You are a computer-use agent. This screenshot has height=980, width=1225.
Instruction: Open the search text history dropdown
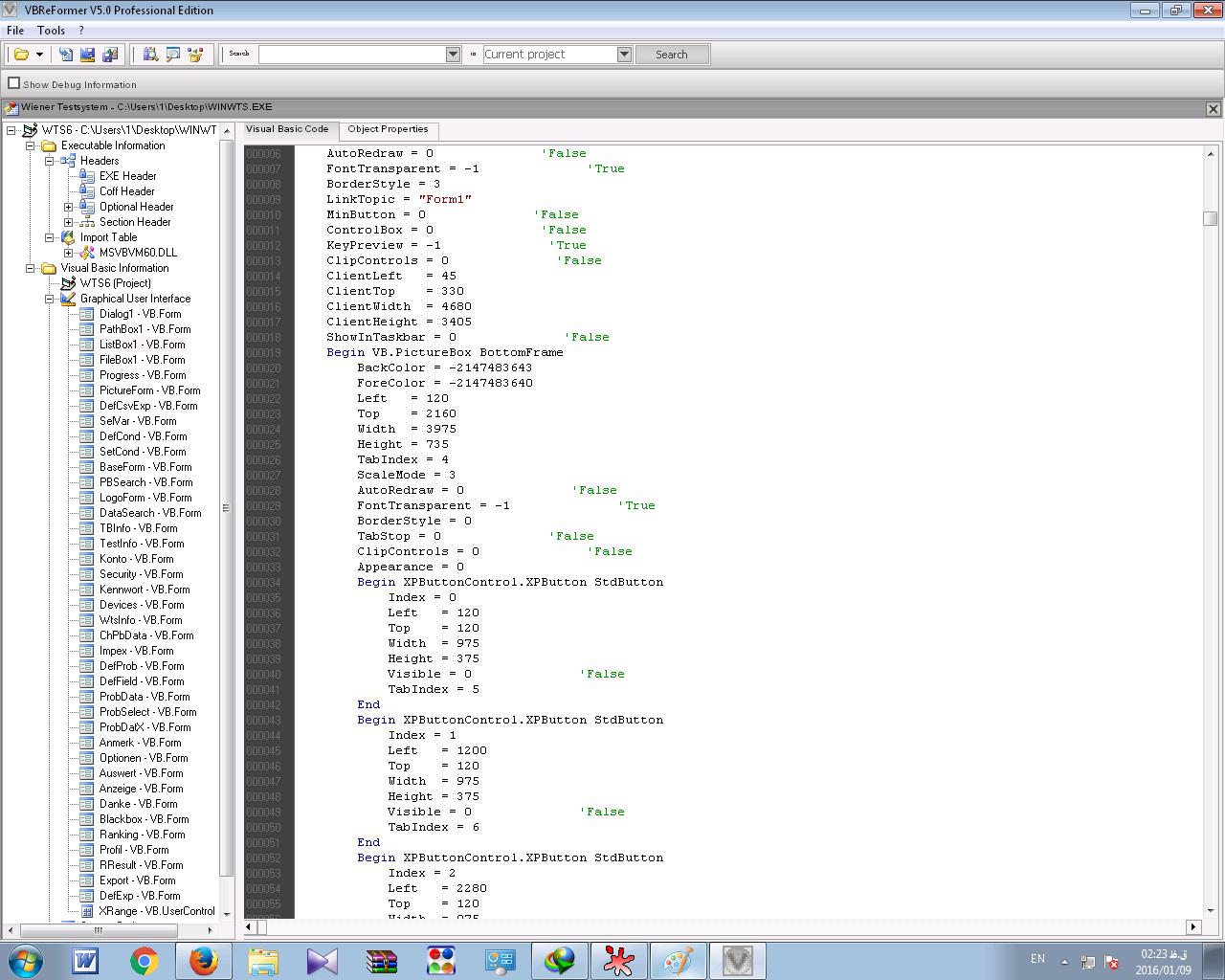(x=454, y=55)
